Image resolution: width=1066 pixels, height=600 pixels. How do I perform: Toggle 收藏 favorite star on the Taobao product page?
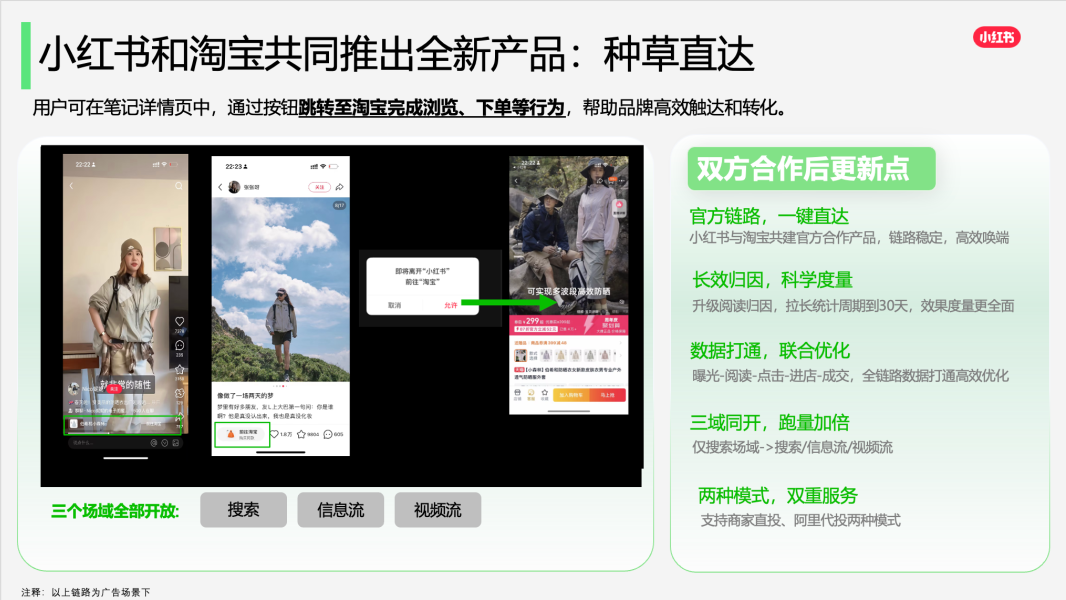click(x=545, y=394)
